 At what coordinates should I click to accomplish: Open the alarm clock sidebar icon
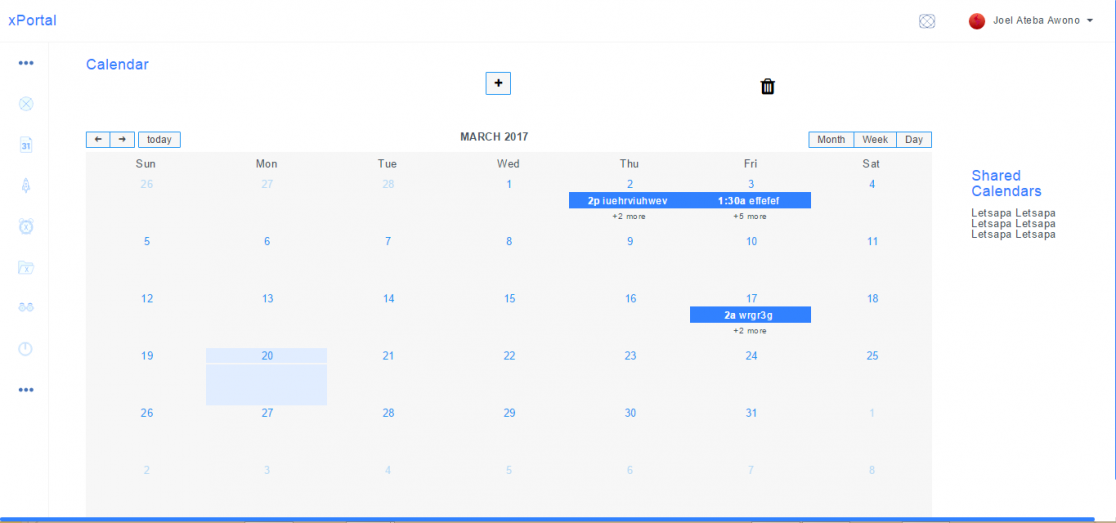click(26, 226)
